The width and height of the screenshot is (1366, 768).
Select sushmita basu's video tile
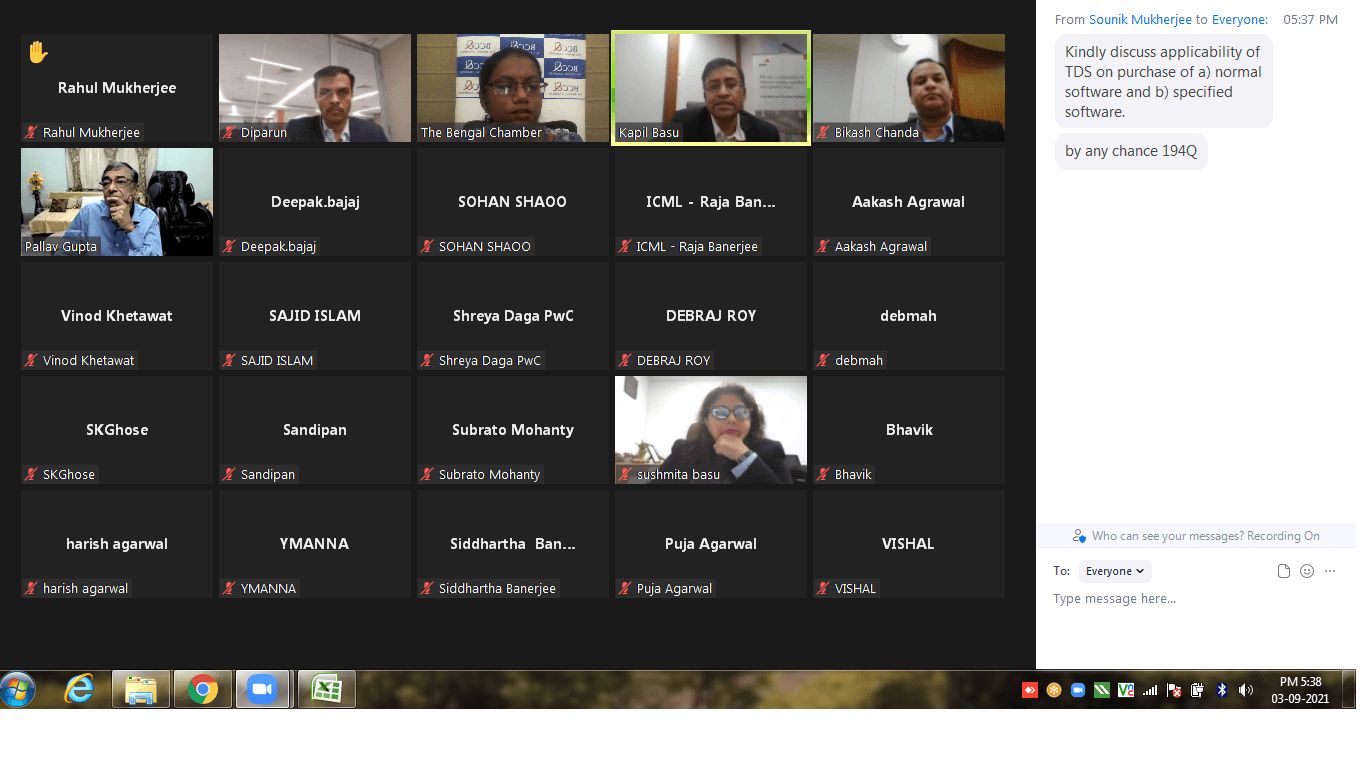coord(711,430)
